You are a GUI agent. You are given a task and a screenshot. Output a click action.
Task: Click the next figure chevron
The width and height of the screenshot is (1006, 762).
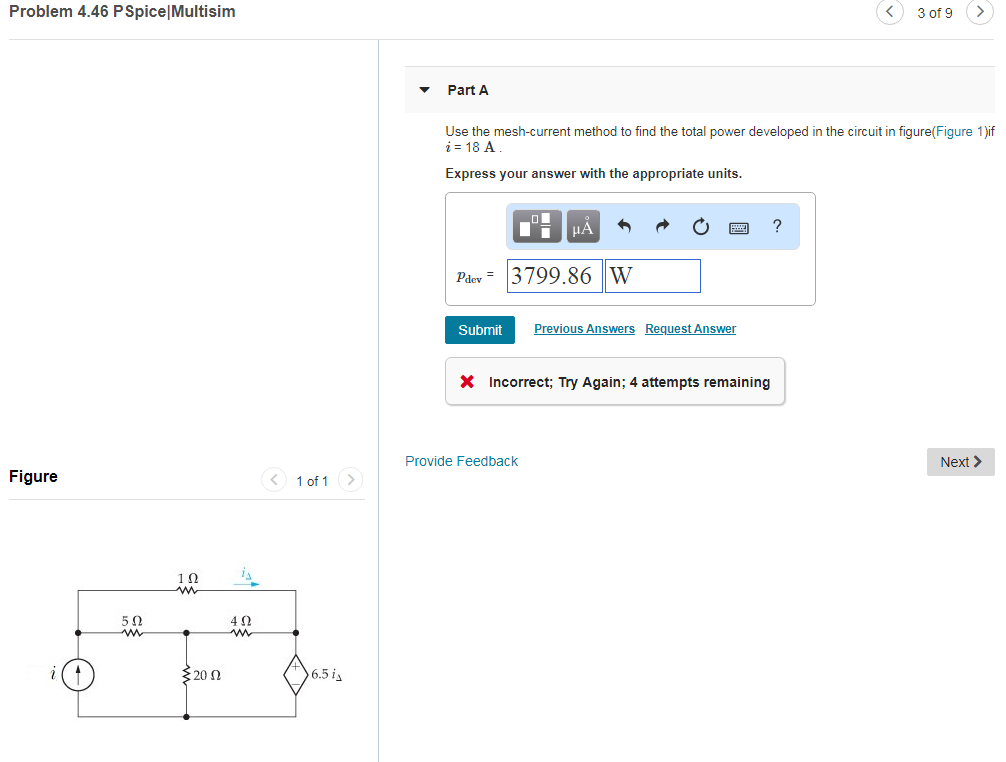point(350,480)
